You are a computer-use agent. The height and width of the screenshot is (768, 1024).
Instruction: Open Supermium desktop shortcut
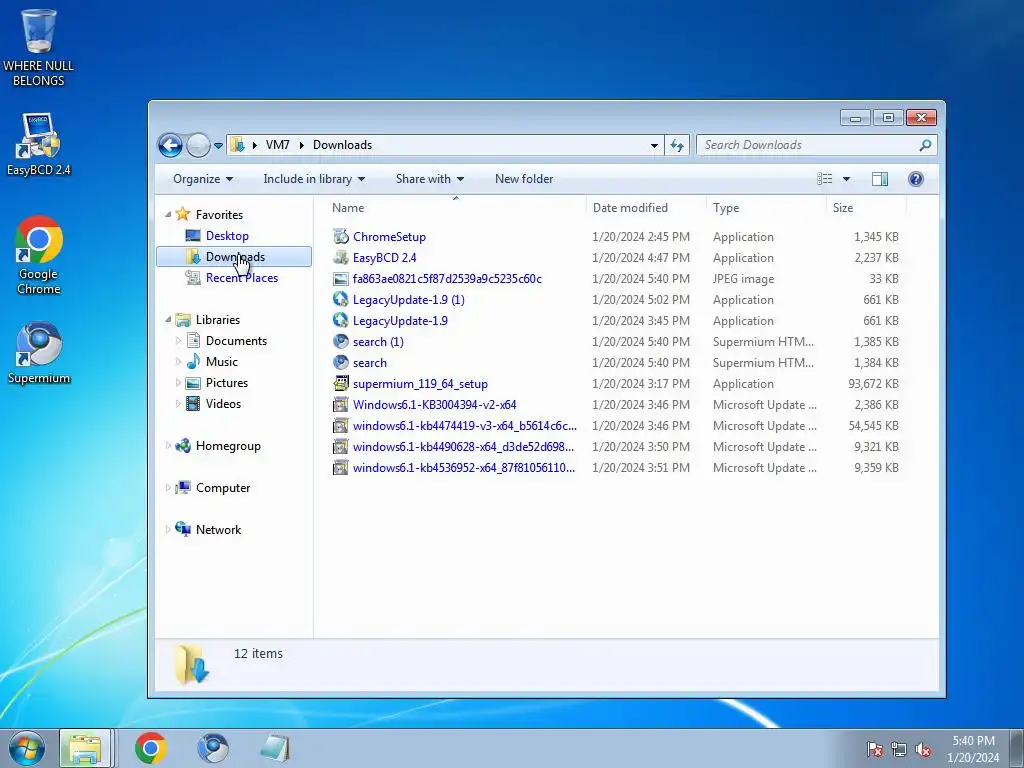pos(39,353)
